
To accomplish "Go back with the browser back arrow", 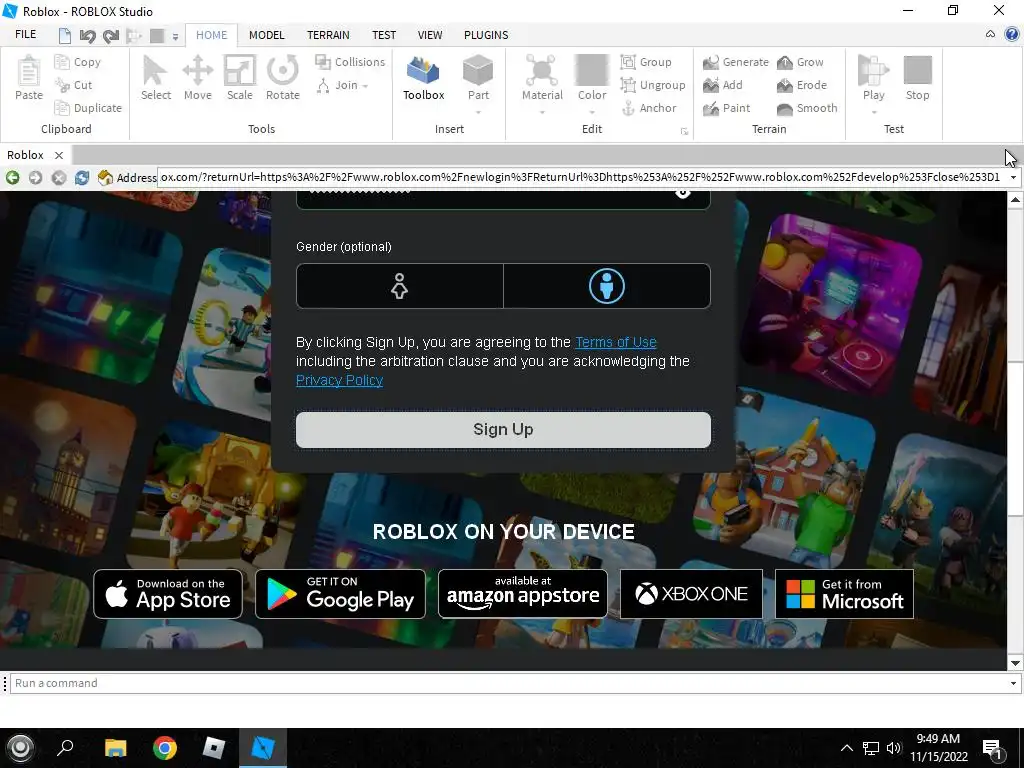I will pyautogui.click(x=12, y=178).
